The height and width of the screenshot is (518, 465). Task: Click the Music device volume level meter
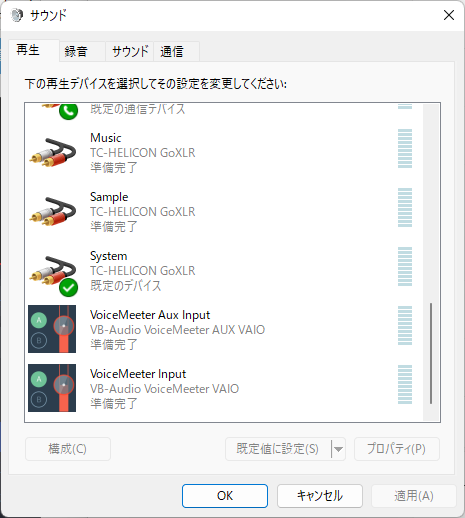405,149
